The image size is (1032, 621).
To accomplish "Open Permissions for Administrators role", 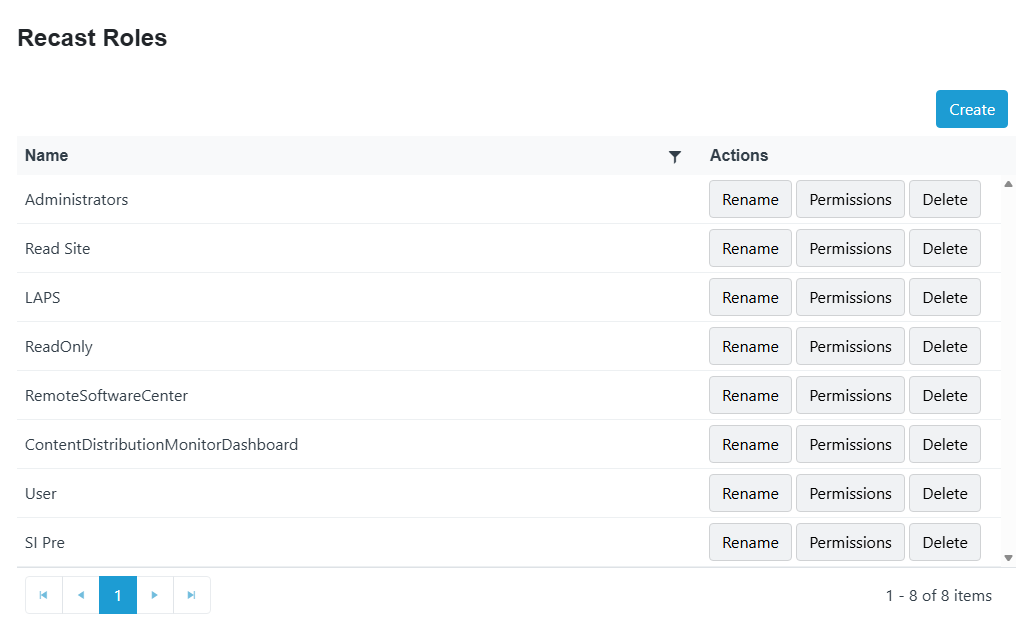I will [x=850, y=199].
